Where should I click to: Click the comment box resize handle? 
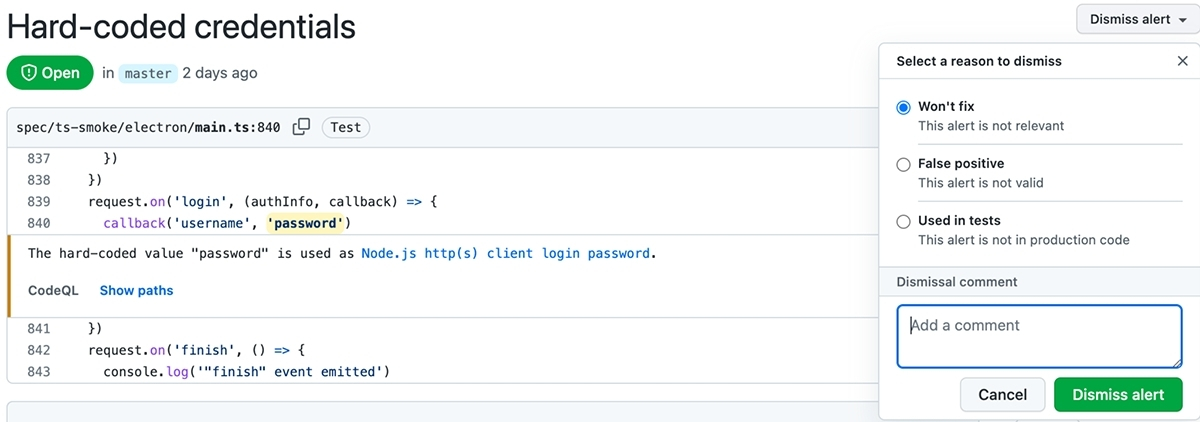coord(1176,361)
